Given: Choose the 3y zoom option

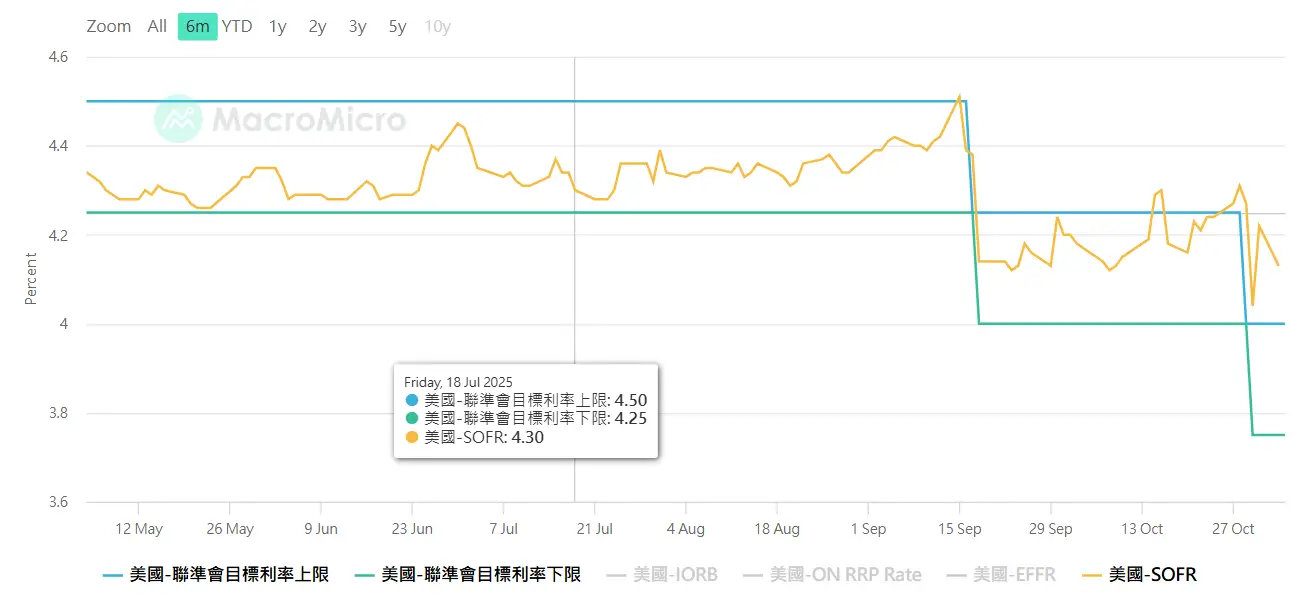Looking at the screenshot, I should coord(357,27).
